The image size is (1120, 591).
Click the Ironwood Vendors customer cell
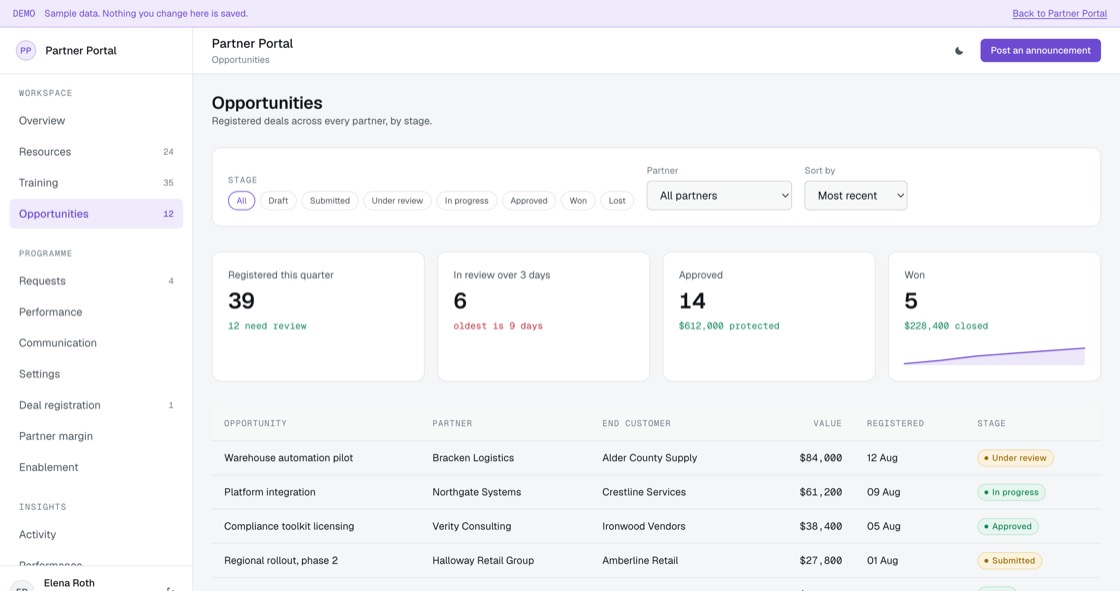[644, 527]
